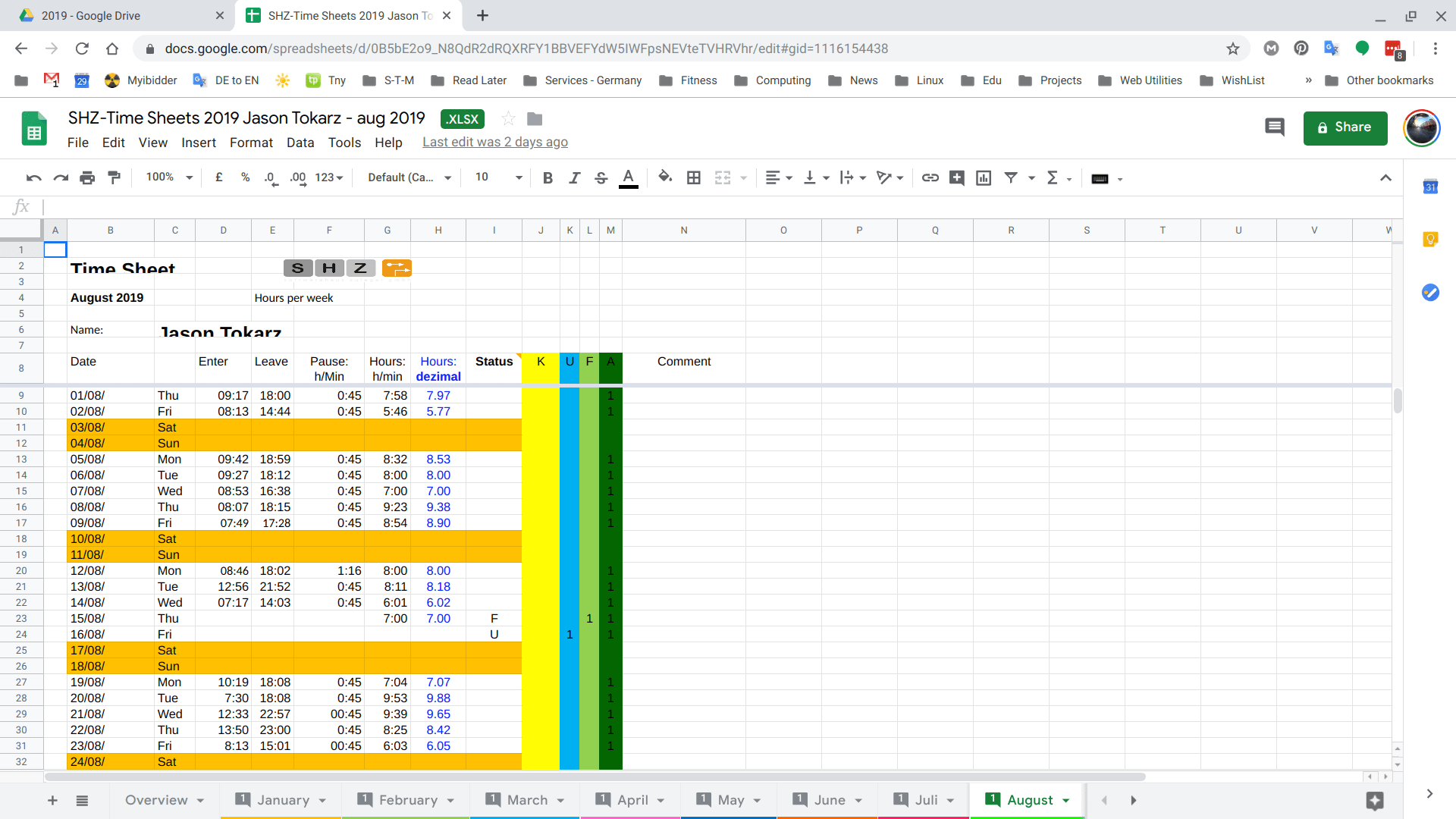The image size is (1456, 819).
Task: Select the Print icon
Action: pyautogui.click(x=87, y=177)
